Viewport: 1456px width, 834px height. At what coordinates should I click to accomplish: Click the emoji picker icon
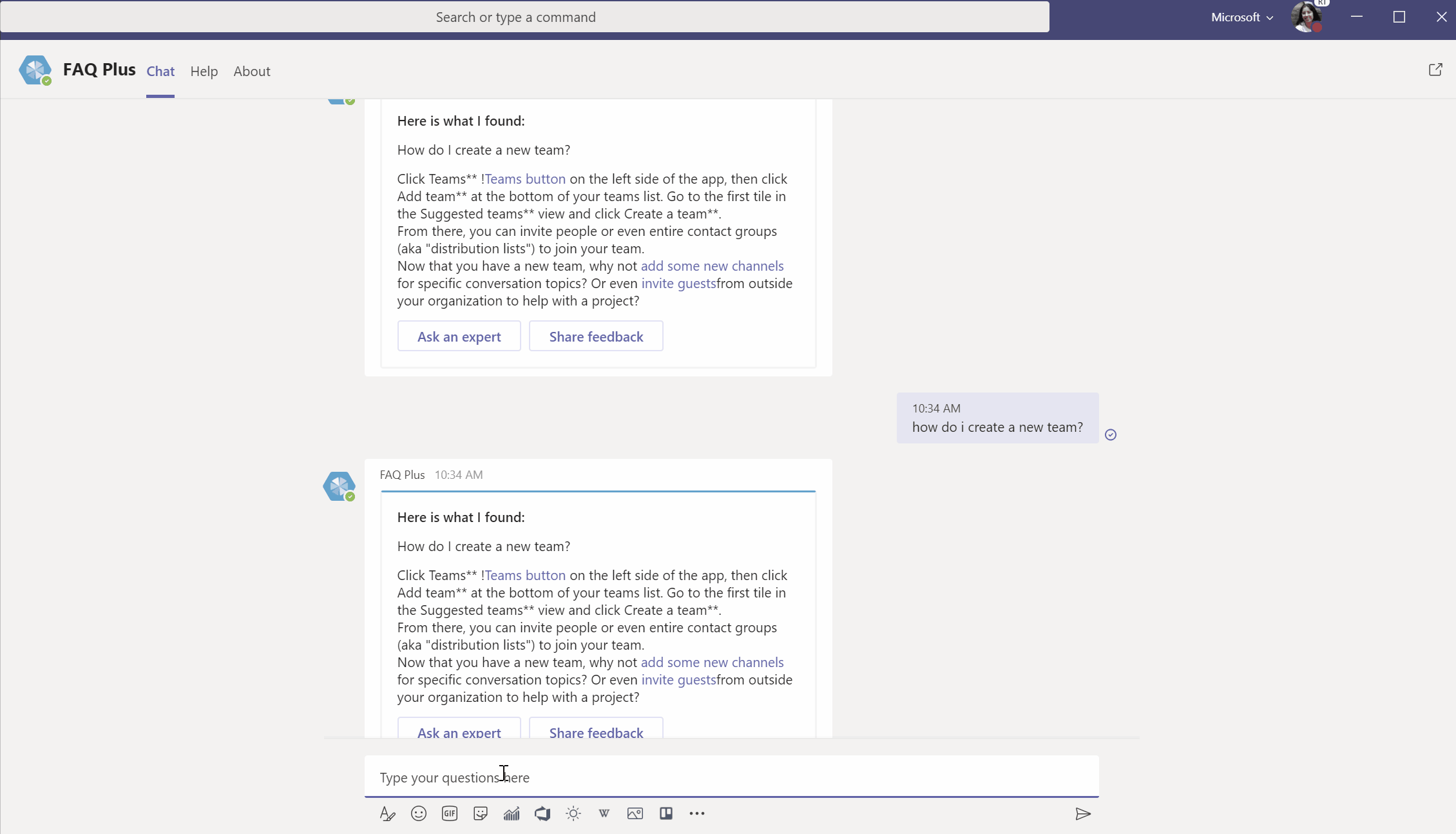point(418,813)
